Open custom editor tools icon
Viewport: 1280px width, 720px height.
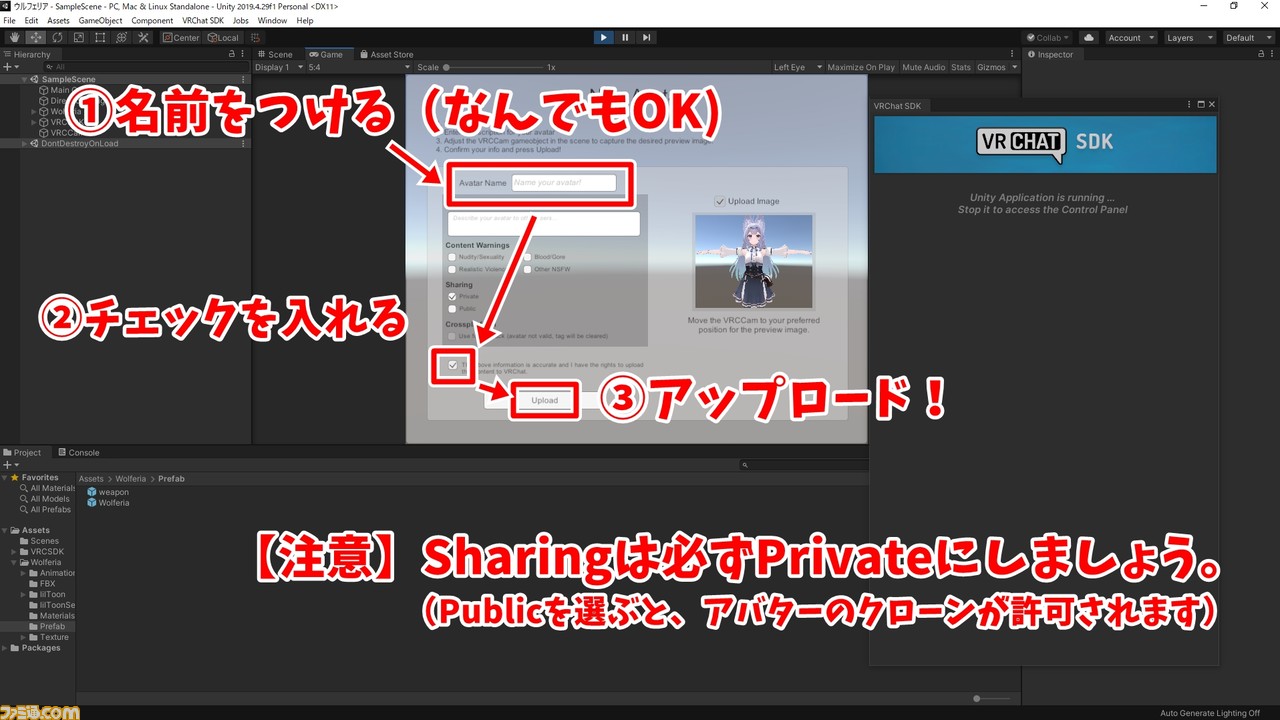tap(143, 37)
